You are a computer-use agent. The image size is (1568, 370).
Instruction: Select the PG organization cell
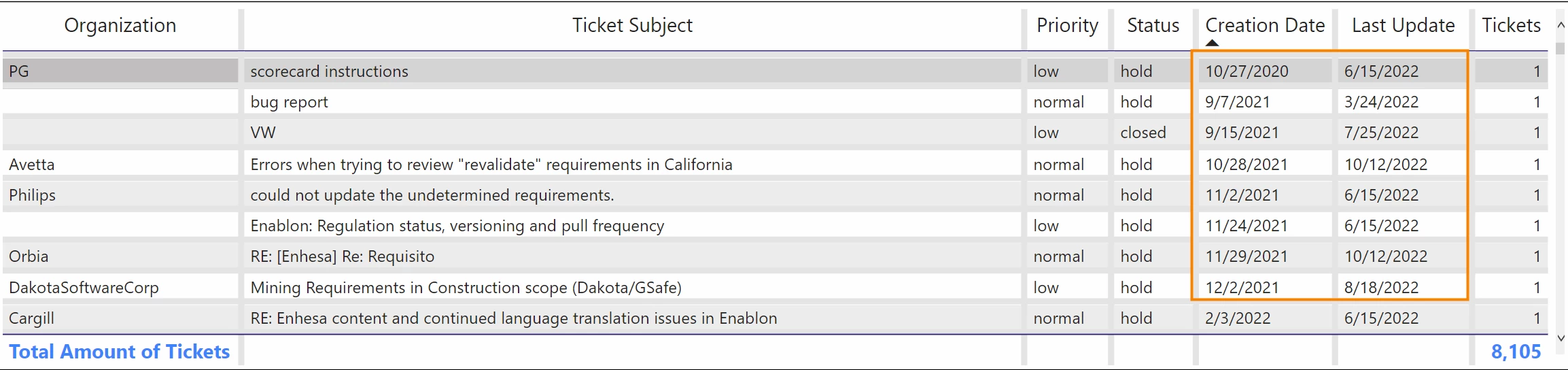pos(19,71)
